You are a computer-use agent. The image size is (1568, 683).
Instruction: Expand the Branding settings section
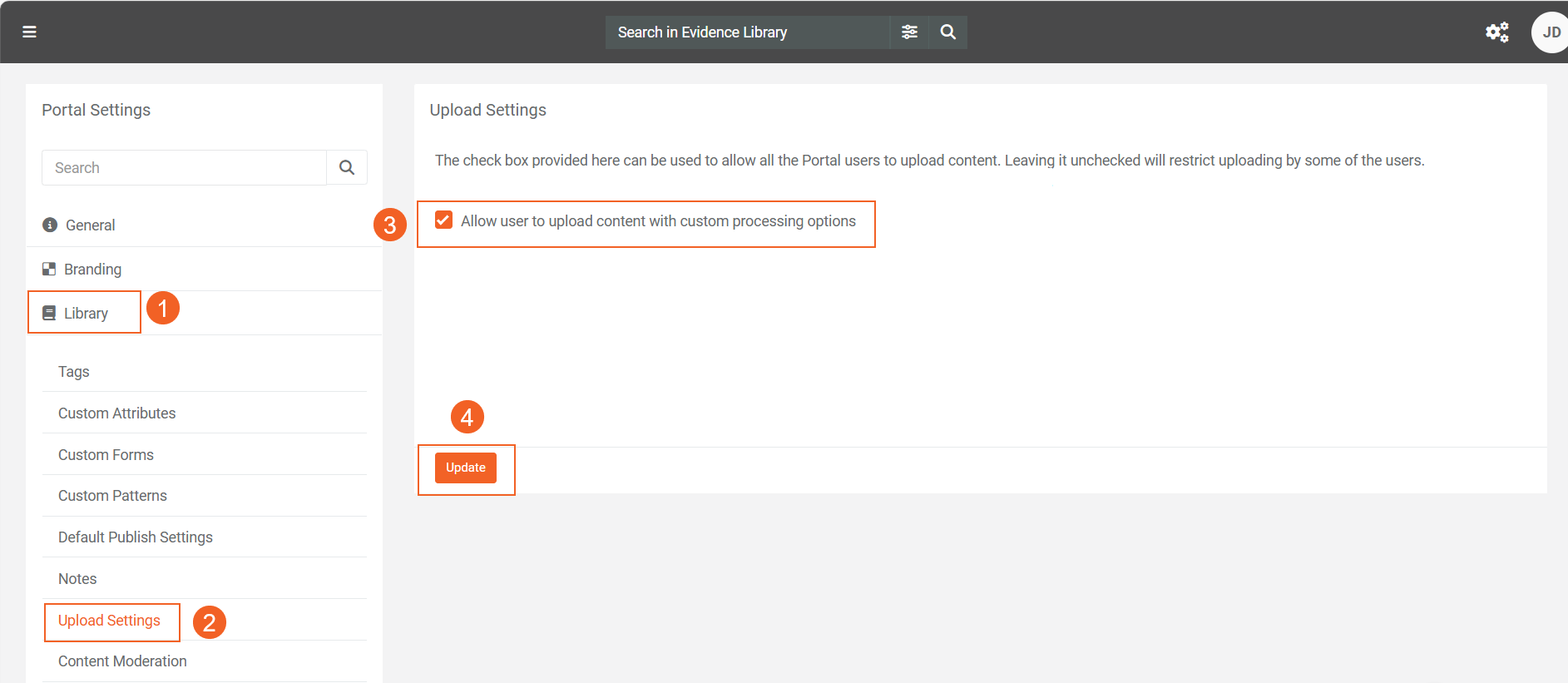pyautogui.click(x=92, y=269)
